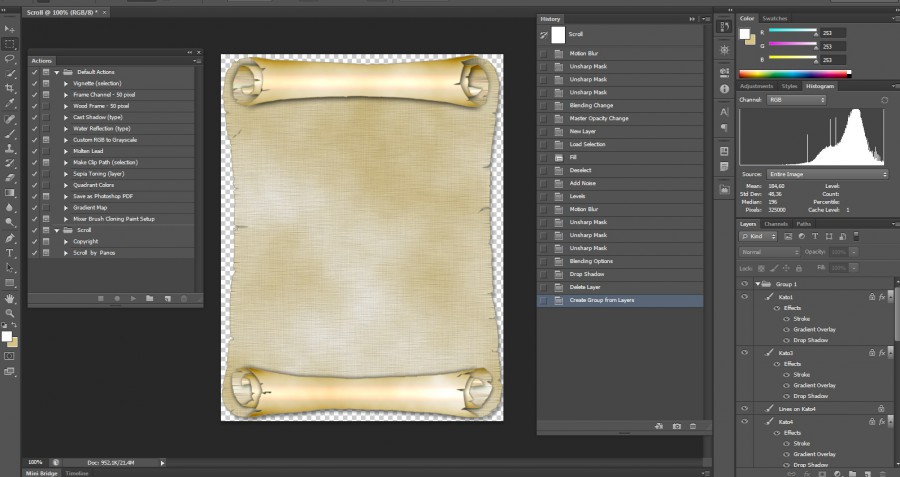This screenshot has height=477, width=900.
Task: Hide the Group 1 layer group
Action: (x=744, y=284)
